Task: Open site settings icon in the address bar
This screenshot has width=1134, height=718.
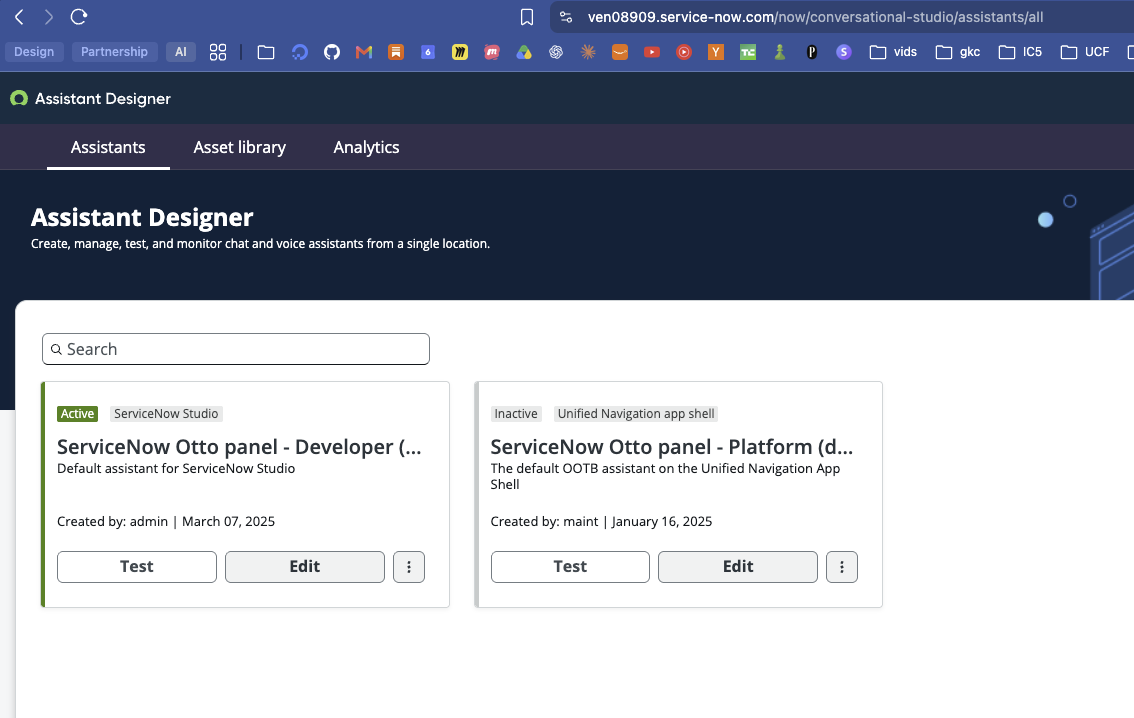Action: (x=566, y=17)
